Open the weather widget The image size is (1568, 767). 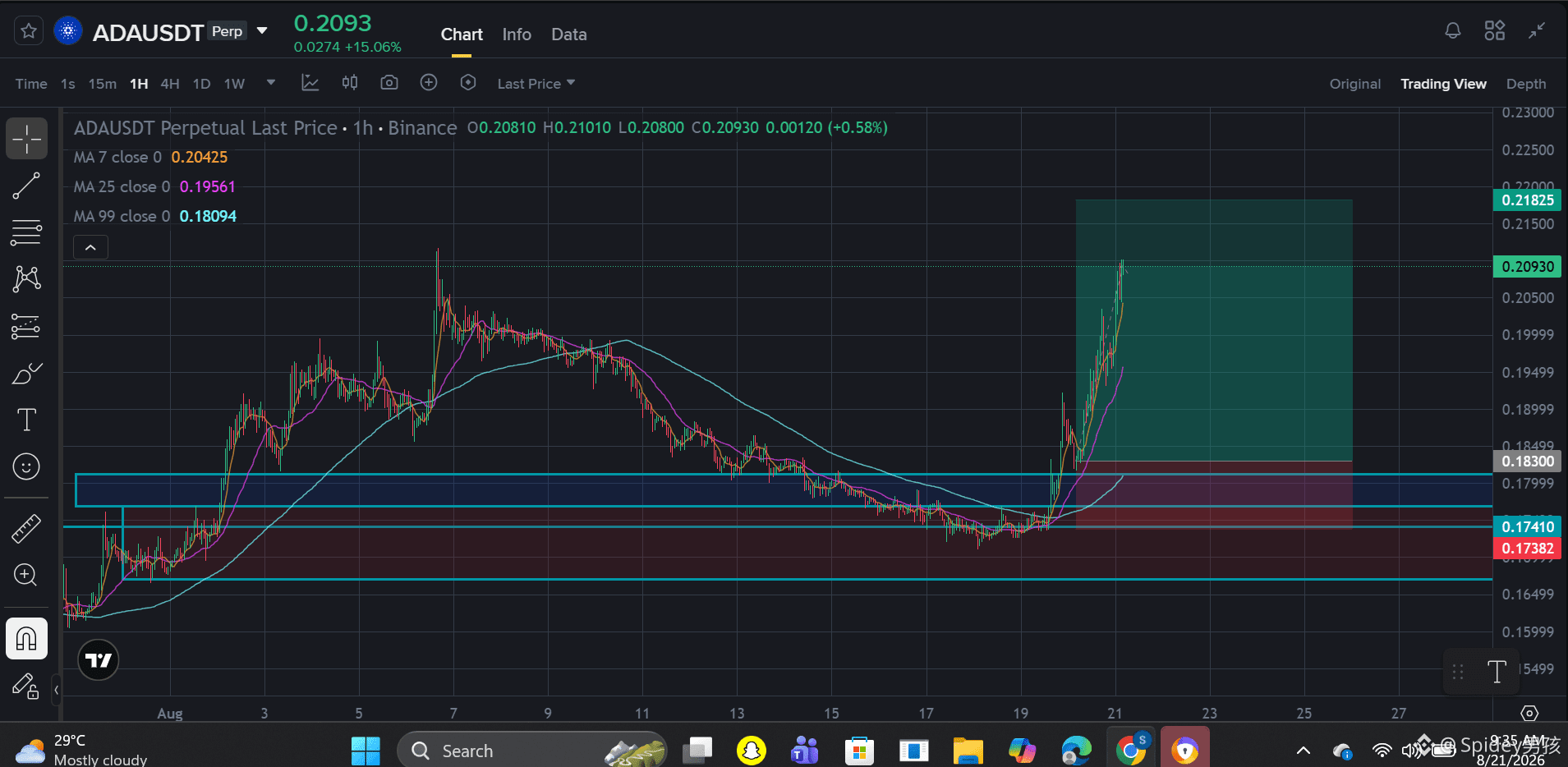tap(80, 750)
